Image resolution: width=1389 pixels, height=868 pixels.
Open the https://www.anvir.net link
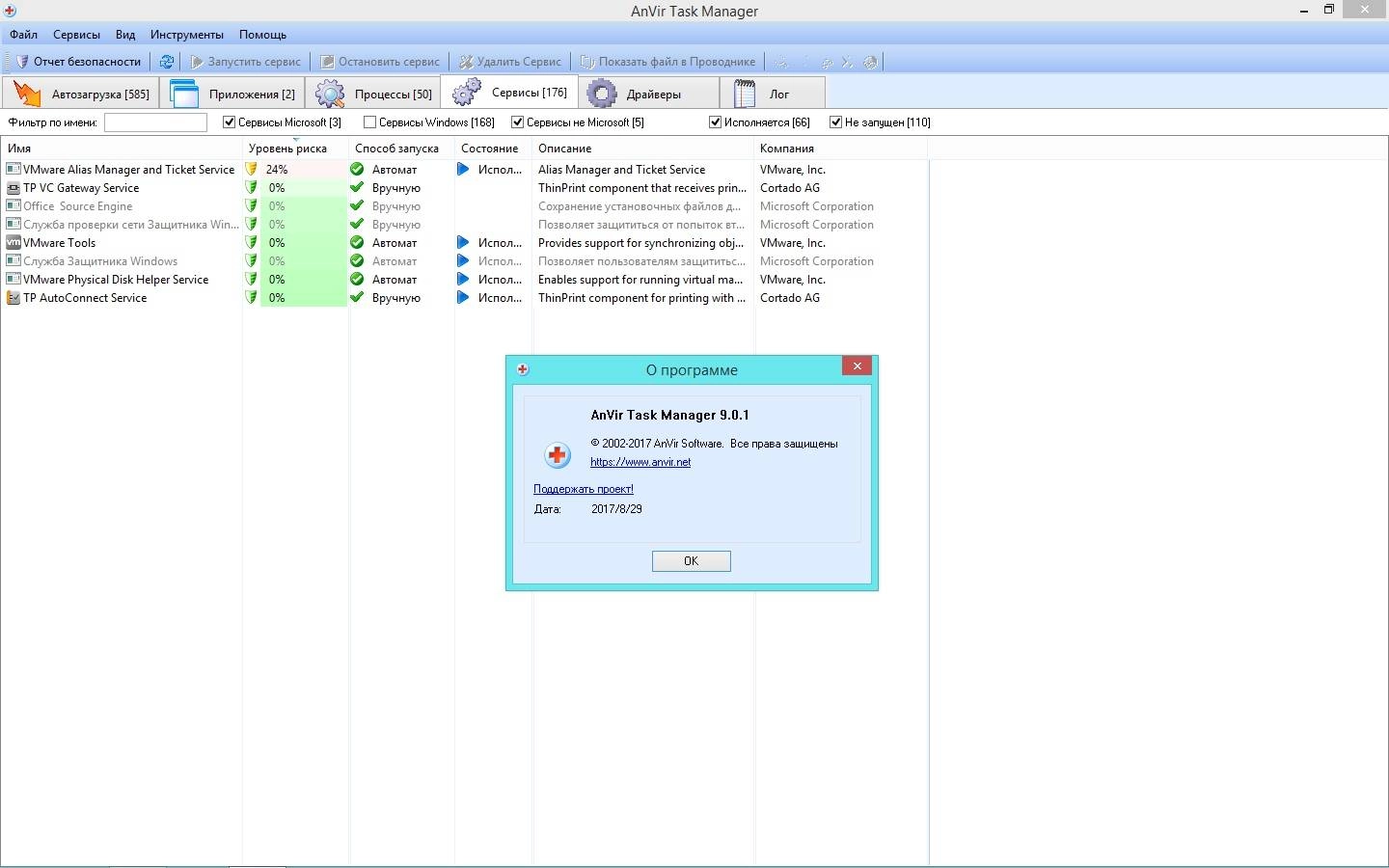pyautogui.click(x=640, y=462)
